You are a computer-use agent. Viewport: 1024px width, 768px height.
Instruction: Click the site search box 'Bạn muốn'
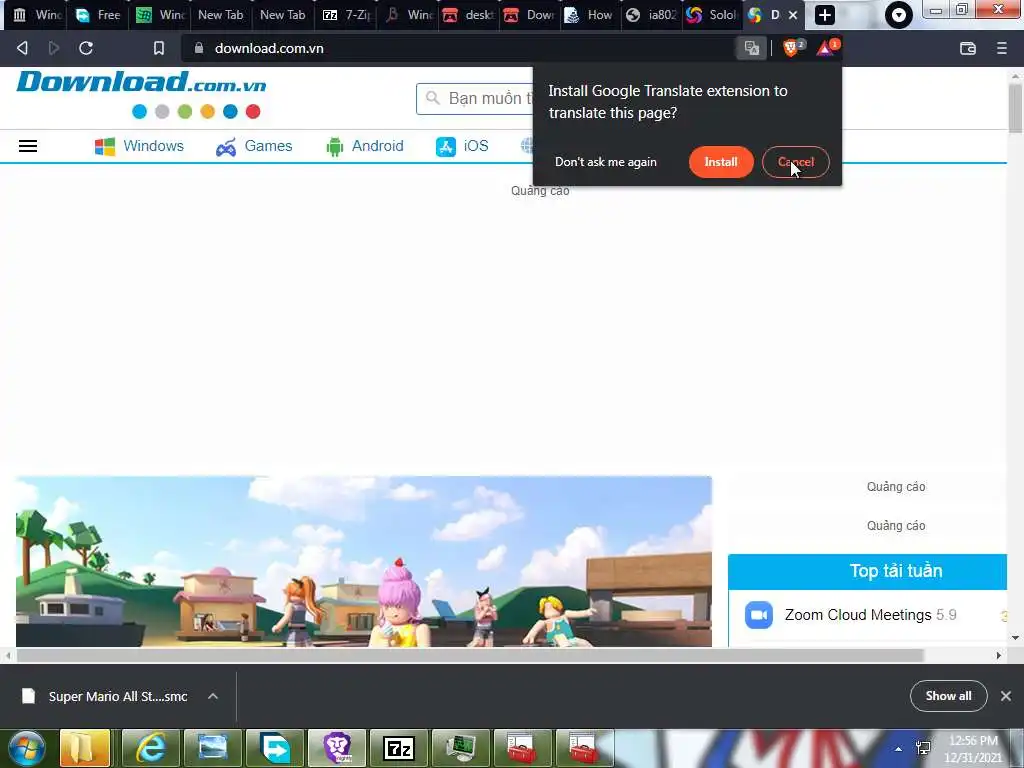coord(475,99)
